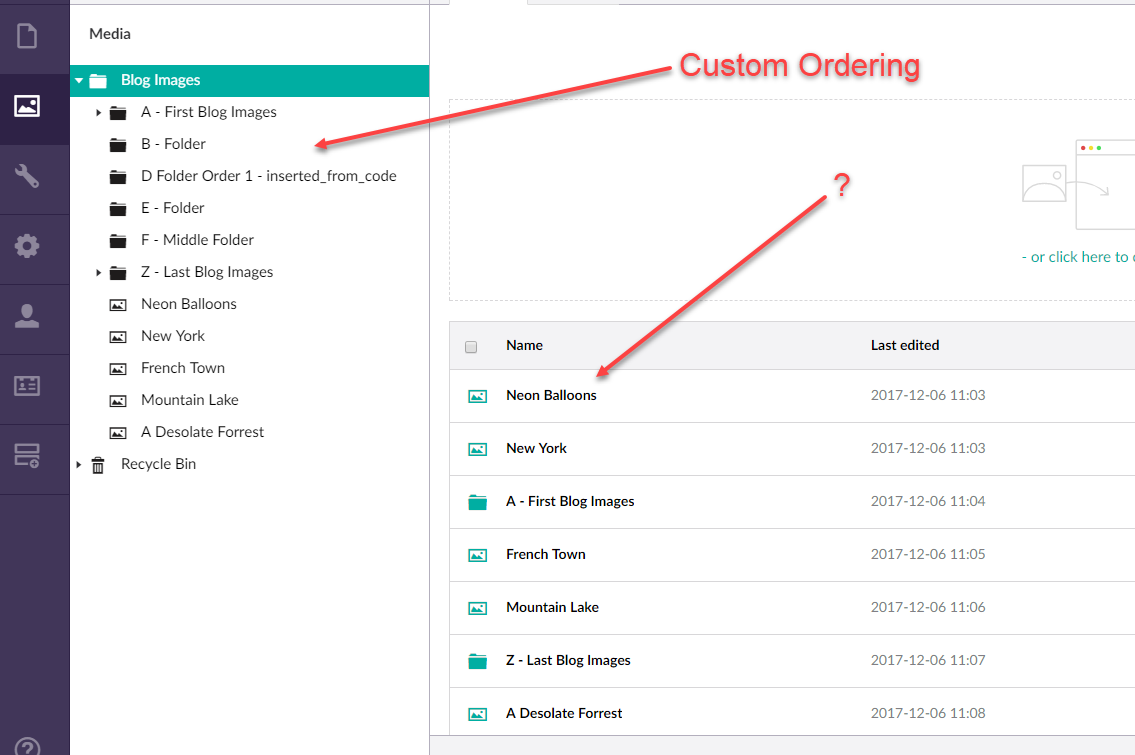Select D Folder Order 1 - inserted_from_code

click(x=269, y=175)
